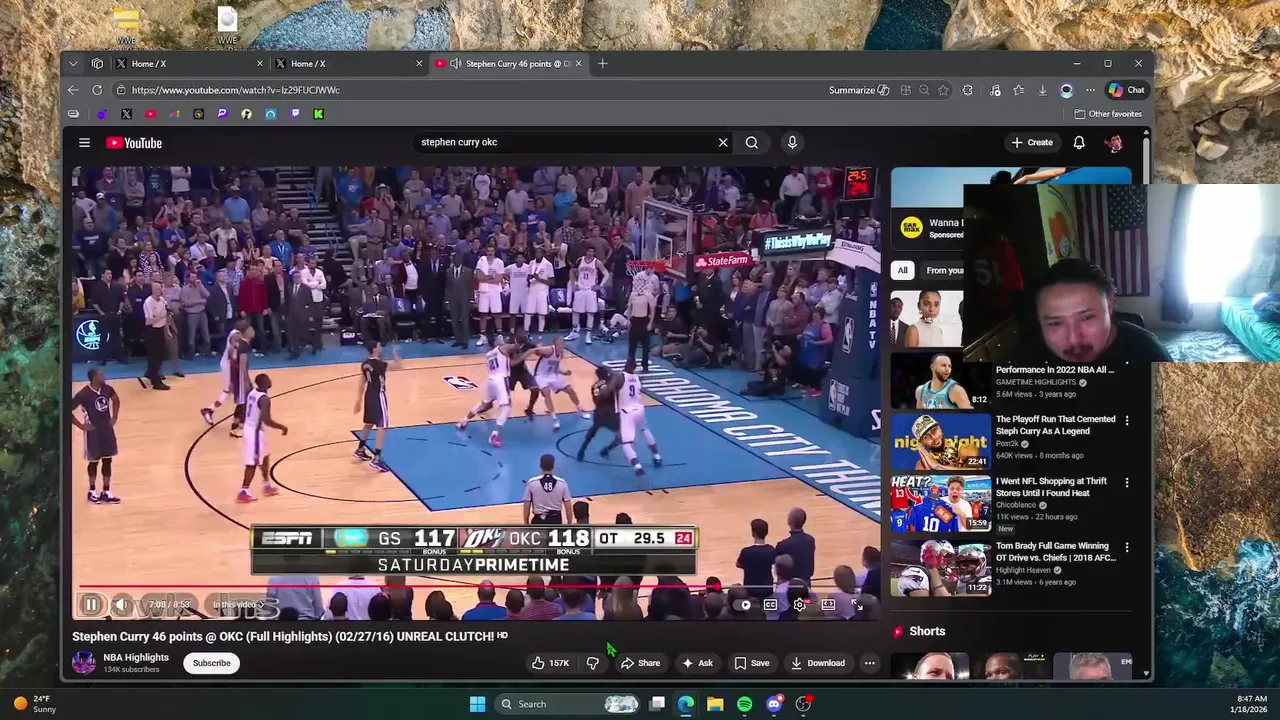Close the first 'Home / X' tab
This screenshot has width=1280, height=720.
[260, 64]
